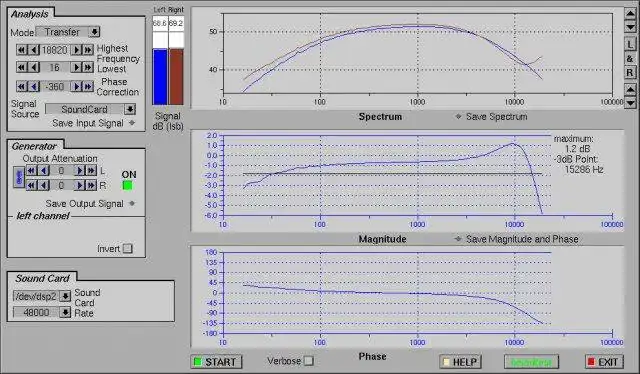The image size is (640, 374).
Task: Check the Invert checkbox for left channel
Action: tap(128, 248)
